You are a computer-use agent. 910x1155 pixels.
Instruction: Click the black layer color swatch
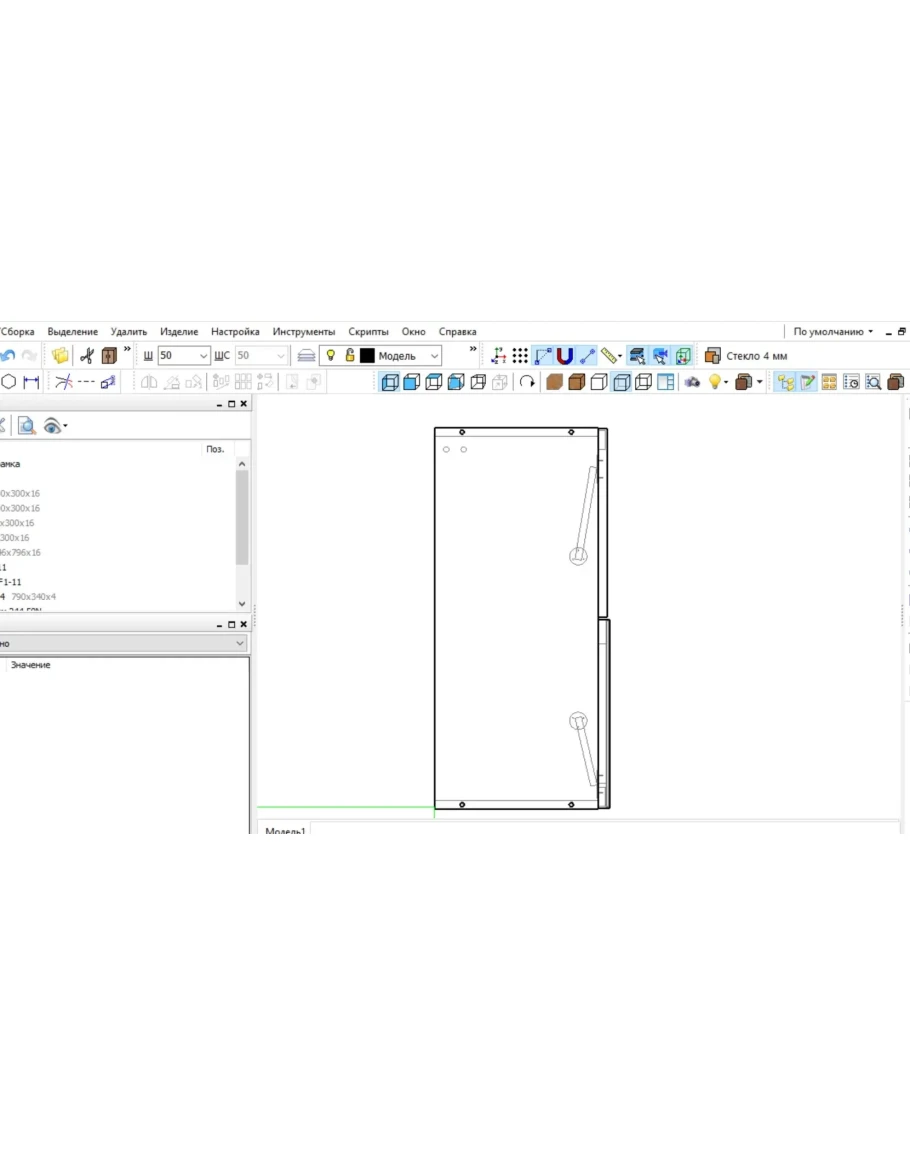pyautogui.click(x=367, y=356)
